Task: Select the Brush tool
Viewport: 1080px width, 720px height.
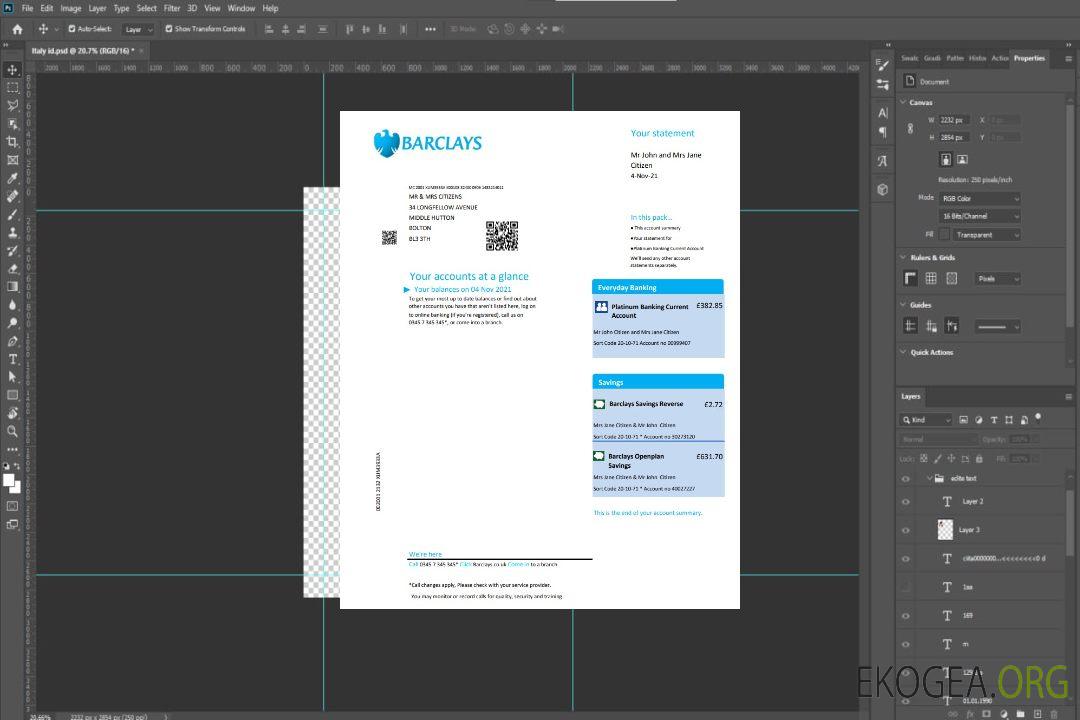Action: [12, 214]
